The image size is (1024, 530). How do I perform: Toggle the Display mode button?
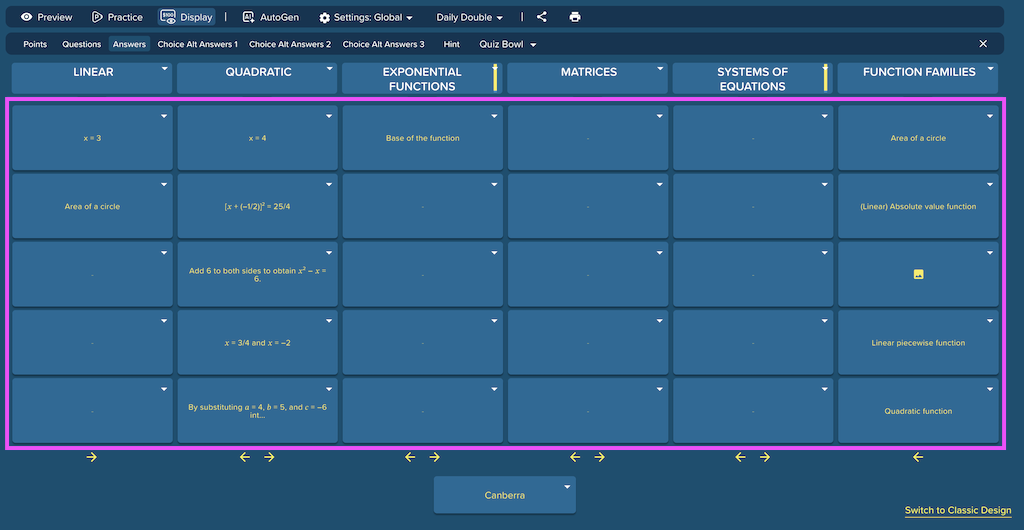[186, 17]
